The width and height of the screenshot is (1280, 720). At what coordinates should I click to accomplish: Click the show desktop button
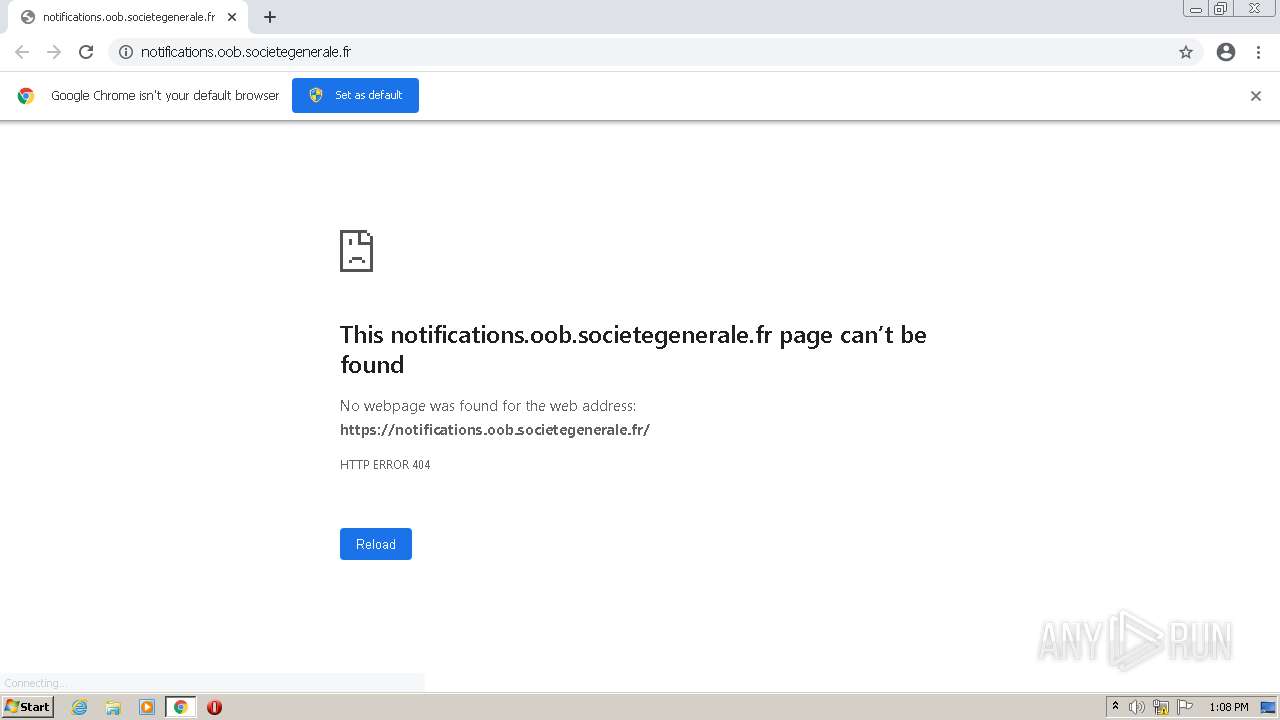point(1268,707)
